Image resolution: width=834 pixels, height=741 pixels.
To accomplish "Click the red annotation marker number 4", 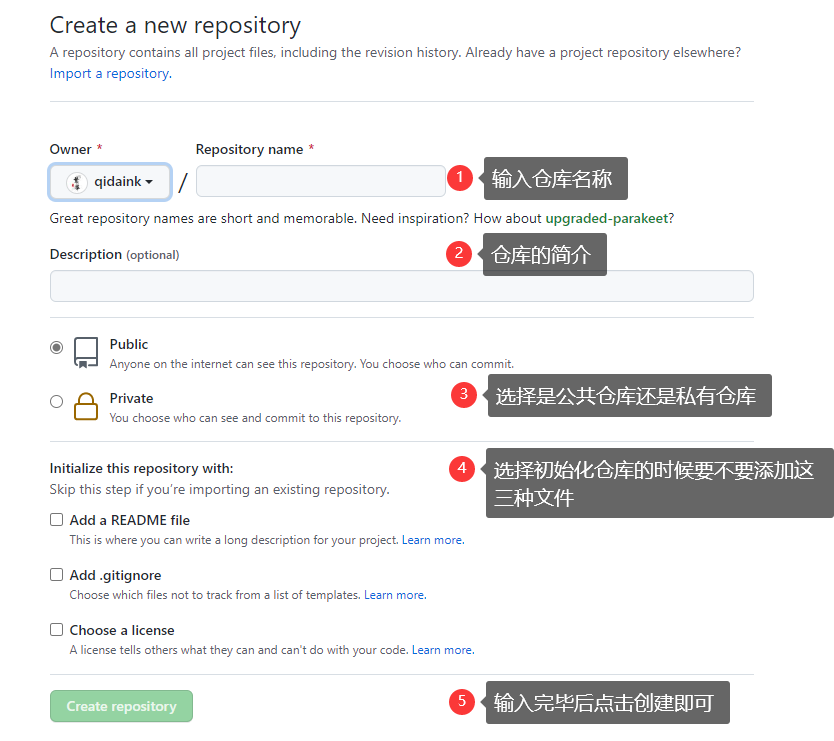I will (461, 467).
